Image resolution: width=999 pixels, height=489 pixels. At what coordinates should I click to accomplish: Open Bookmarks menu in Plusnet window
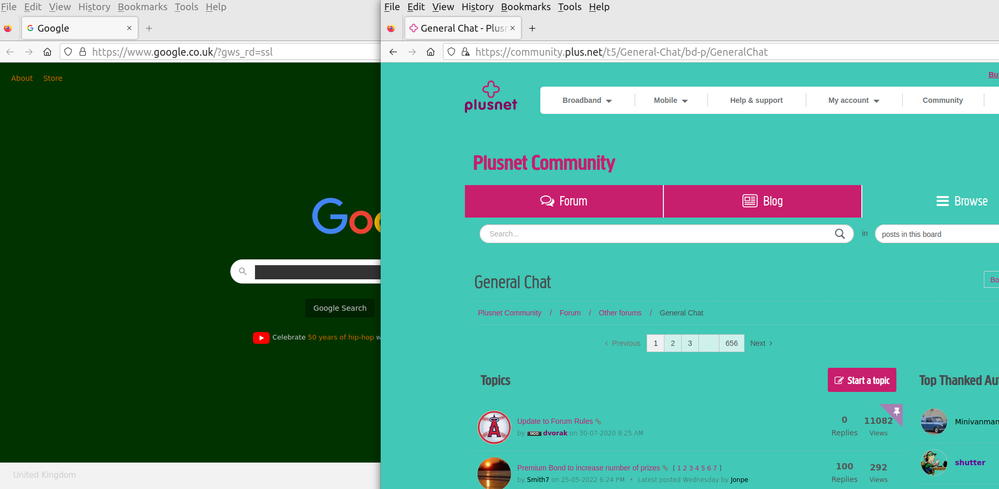point(525,7)
